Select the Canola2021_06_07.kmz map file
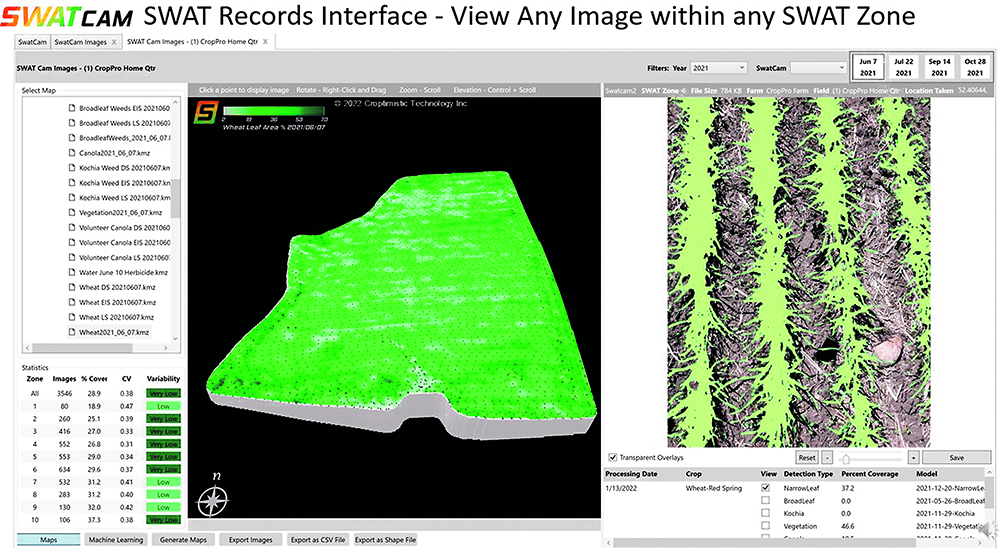Screen dimensions: 1000x553 coord(114,153)
